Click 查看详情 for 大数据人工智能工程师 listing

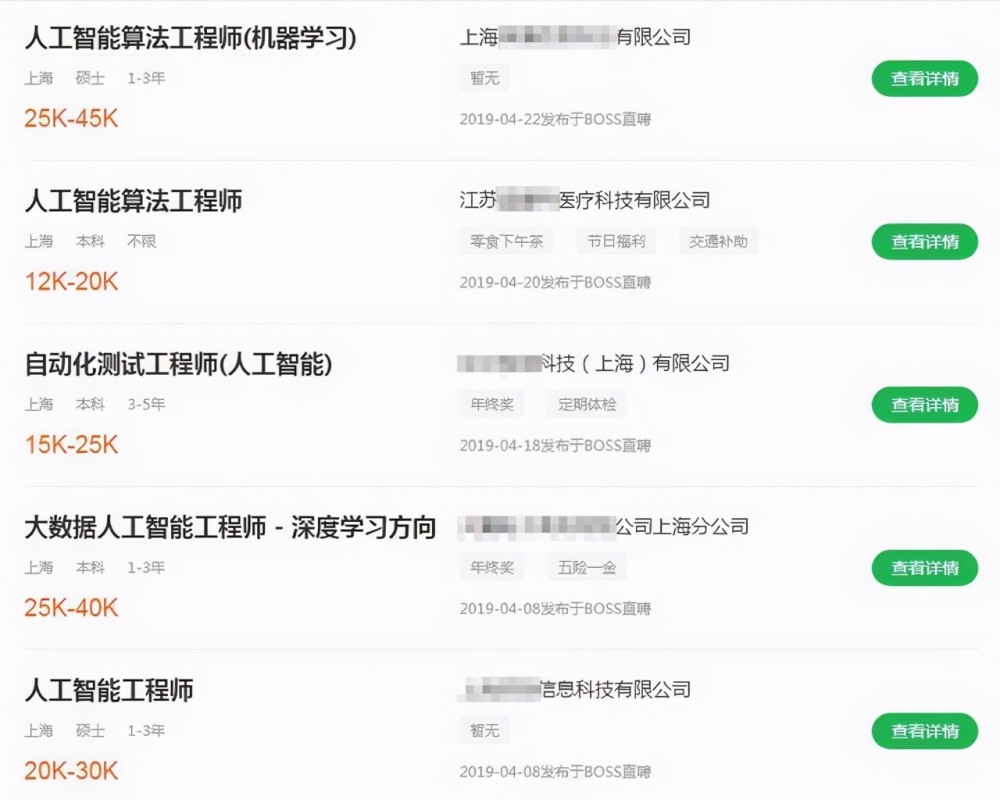pos(924,568)
